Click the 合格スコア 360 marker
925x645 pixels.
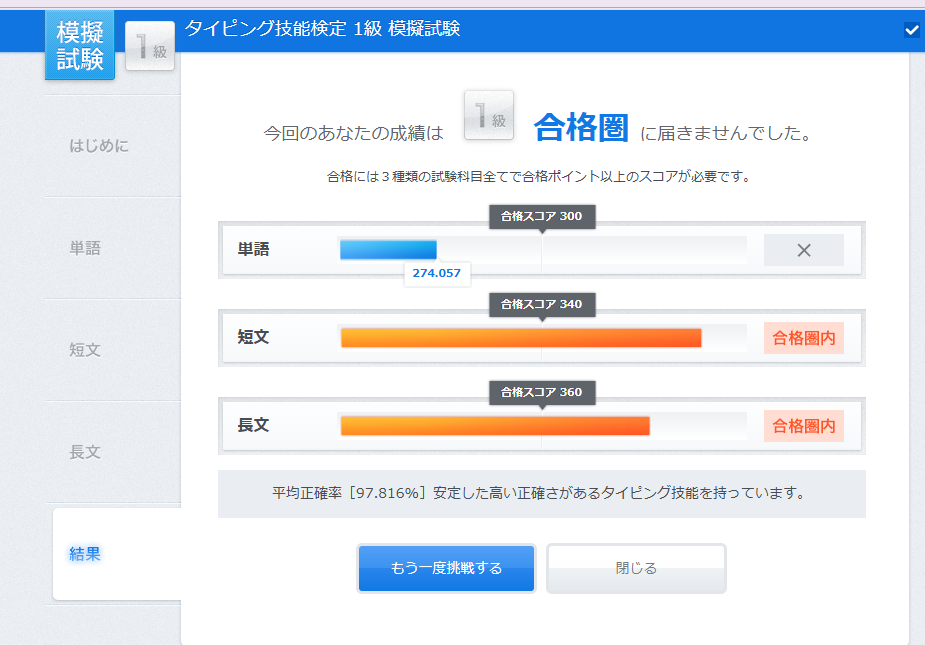tap(542, 392)
